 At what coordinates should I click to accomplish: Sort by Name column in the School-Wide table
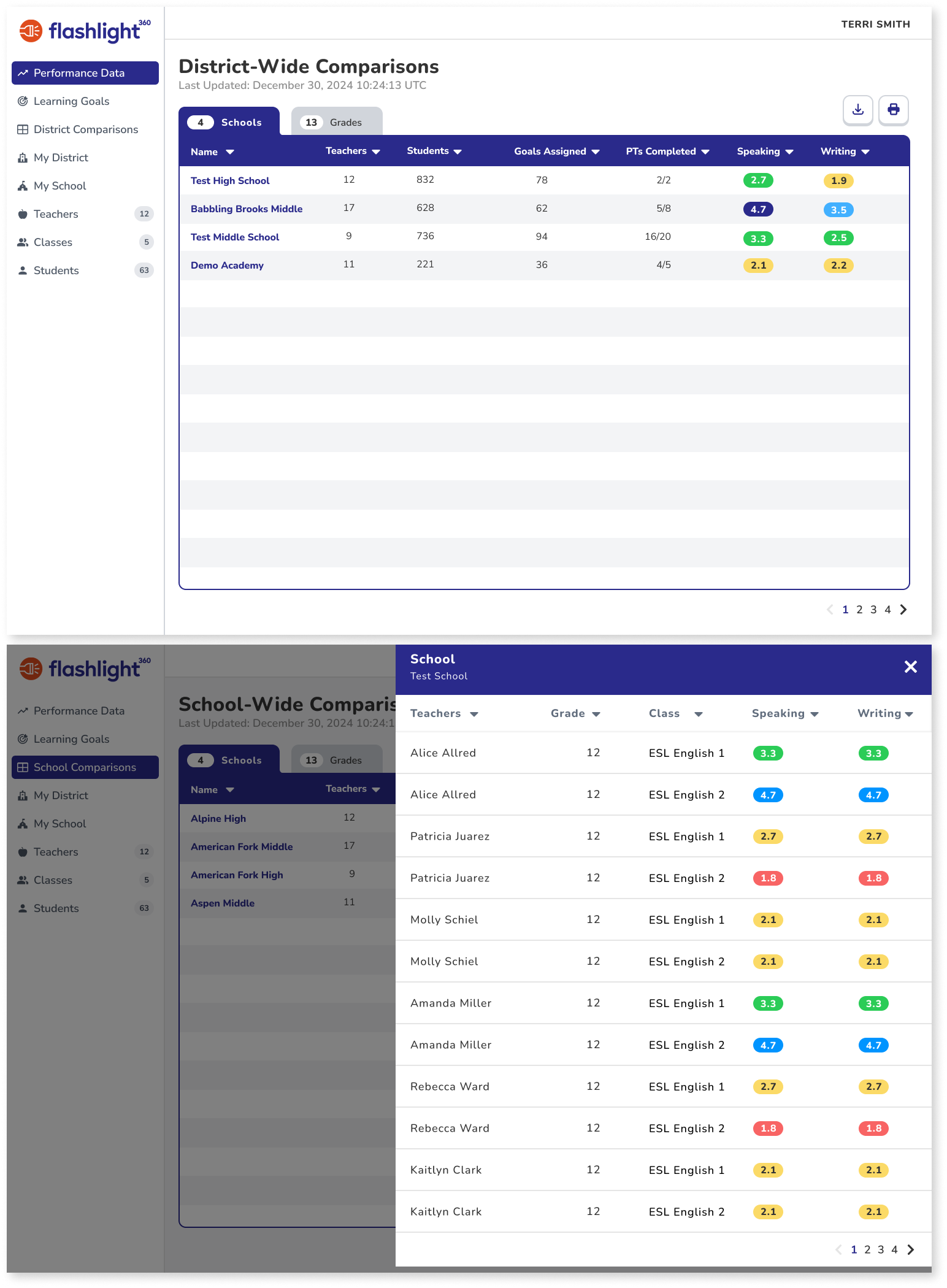tap(212, 790)
